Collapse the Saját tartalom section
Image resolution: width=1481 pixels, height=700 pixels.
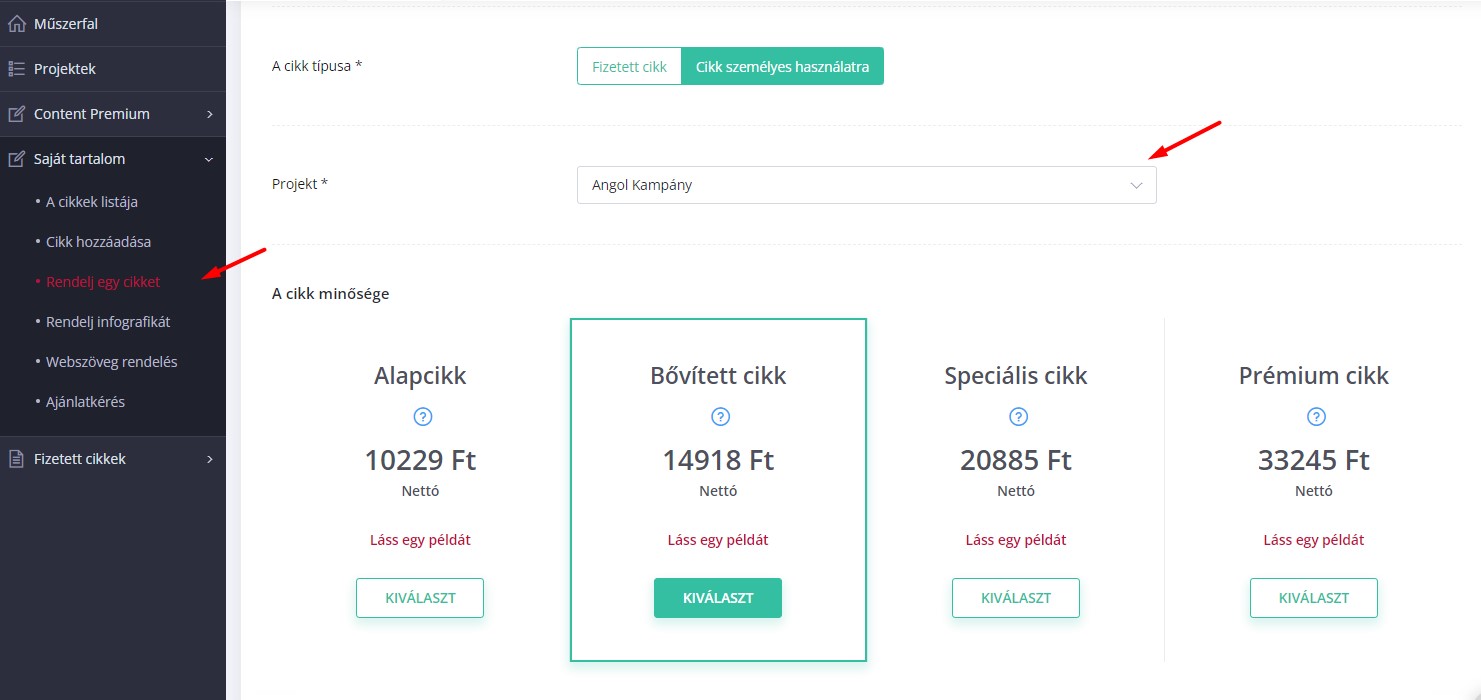click(209, 159)
